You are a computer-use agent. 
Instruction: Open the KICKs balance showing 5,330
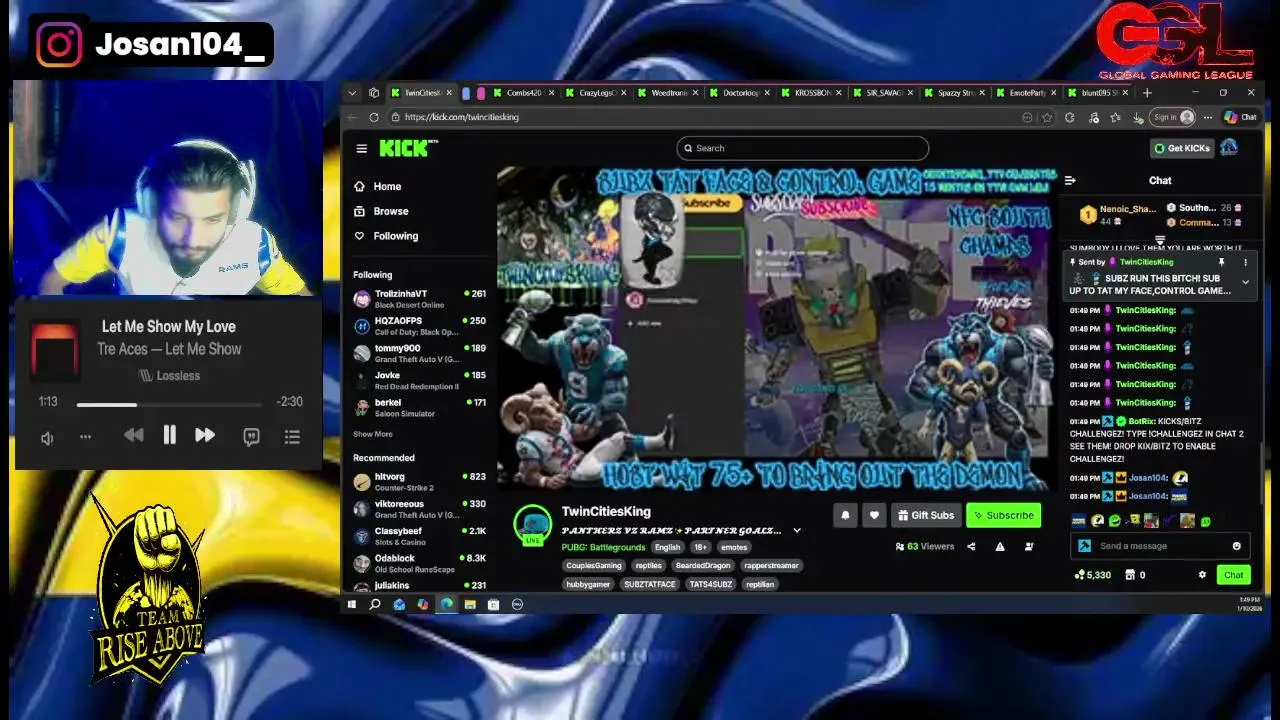[x=1092, y=575]
